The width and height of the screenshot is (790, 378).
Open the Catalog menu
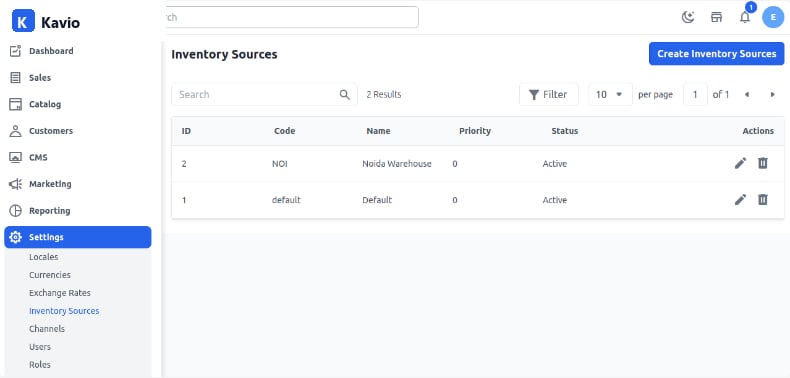coord(78,104)
